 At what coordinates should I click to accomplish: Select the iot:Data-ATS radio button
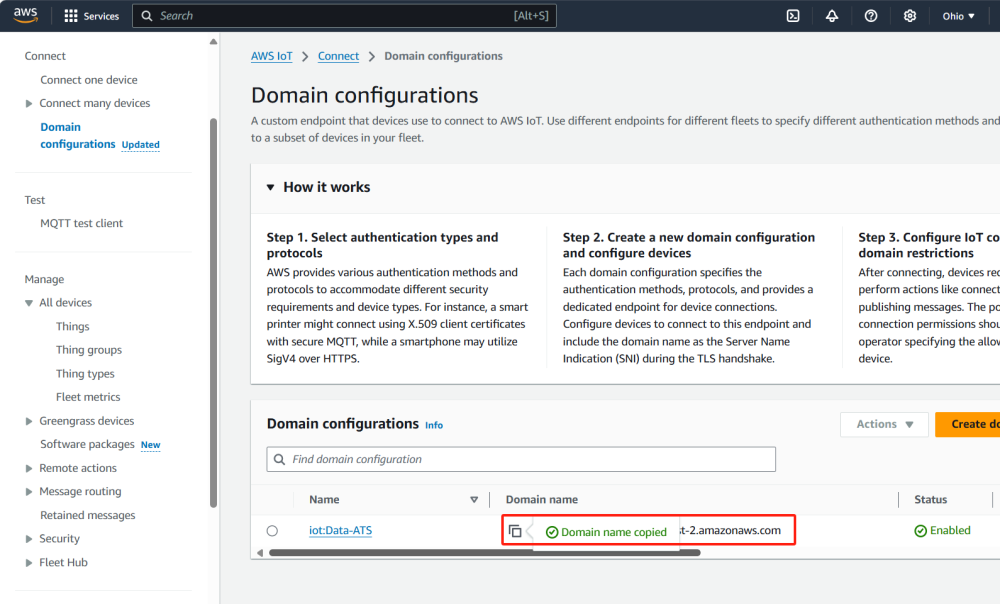pyautogui.click(x=272, y=531)
